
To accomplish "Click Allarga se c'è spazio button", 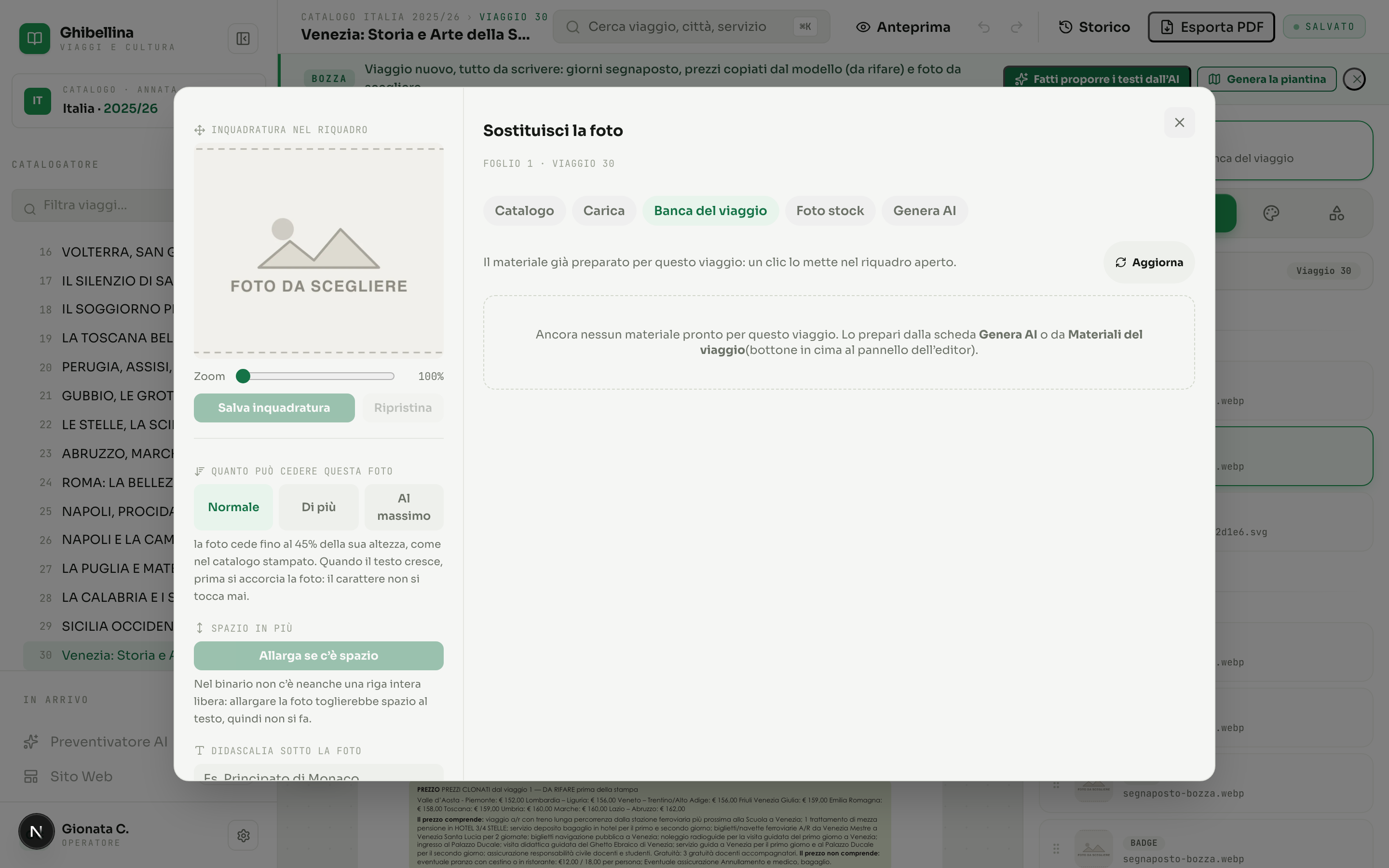I will (318, 656).
